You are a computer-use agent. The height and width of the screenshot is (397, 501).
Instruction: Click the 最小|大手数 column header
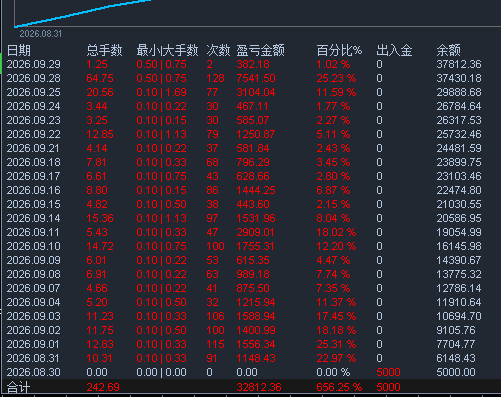click(167, 51)
